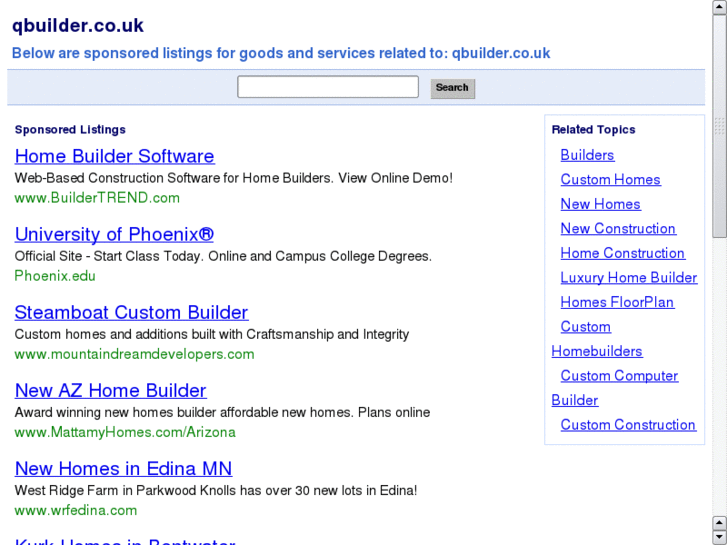Open the University of Phoenix link
727x545 pixels.
click(x=114, y=234)
